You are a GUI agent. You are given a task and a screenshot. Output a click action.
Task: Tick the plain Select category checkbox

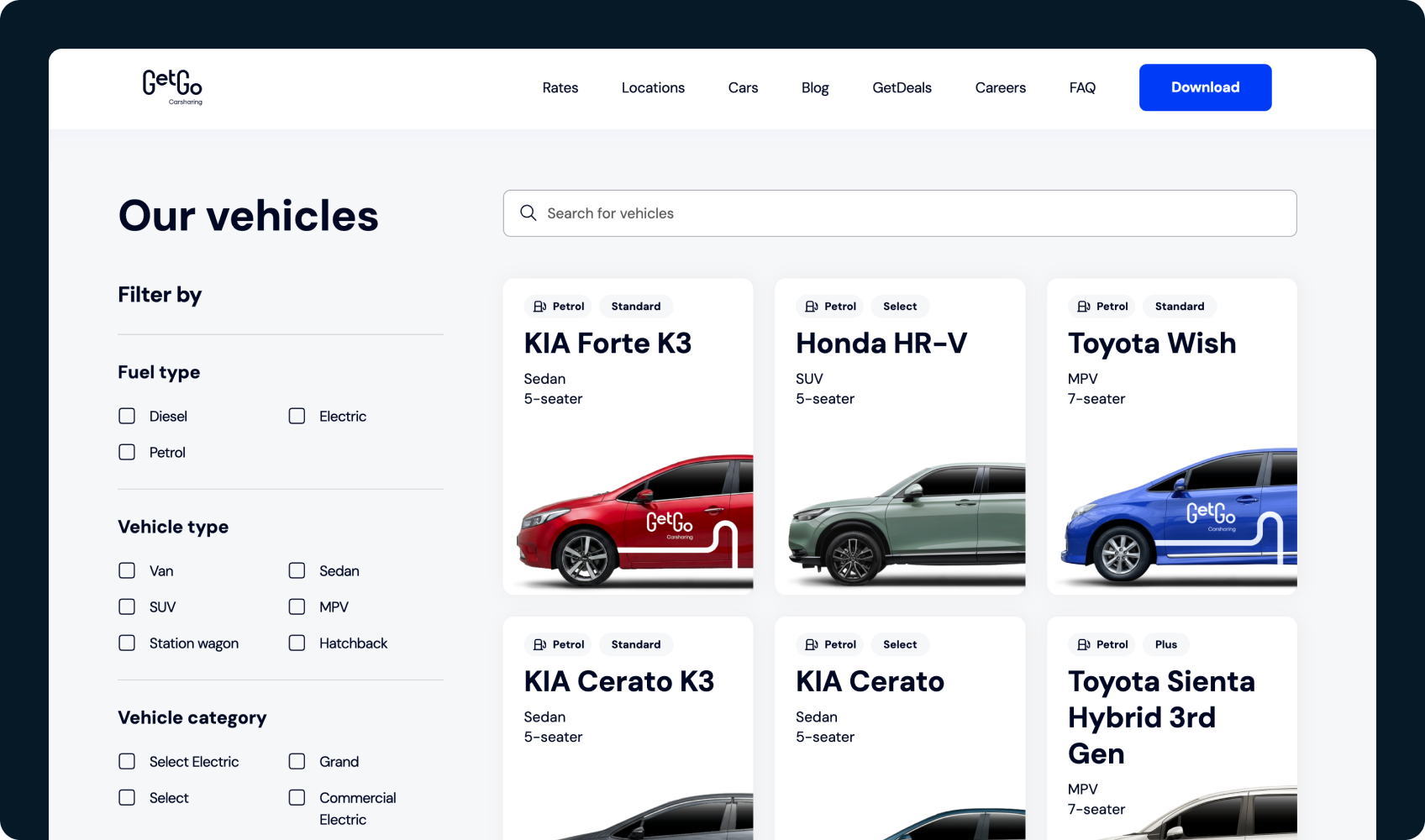127,797
